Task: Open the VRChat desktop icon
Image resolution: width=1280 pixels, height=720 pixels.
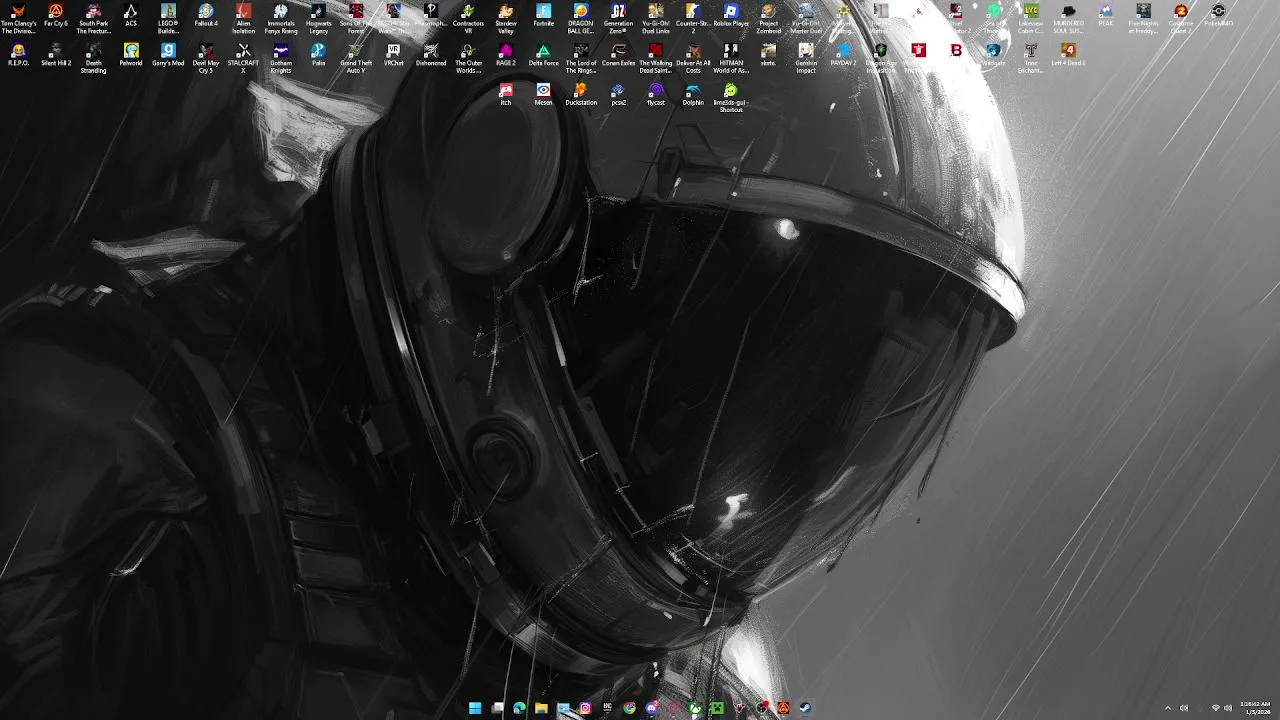Action: [393, 53]
